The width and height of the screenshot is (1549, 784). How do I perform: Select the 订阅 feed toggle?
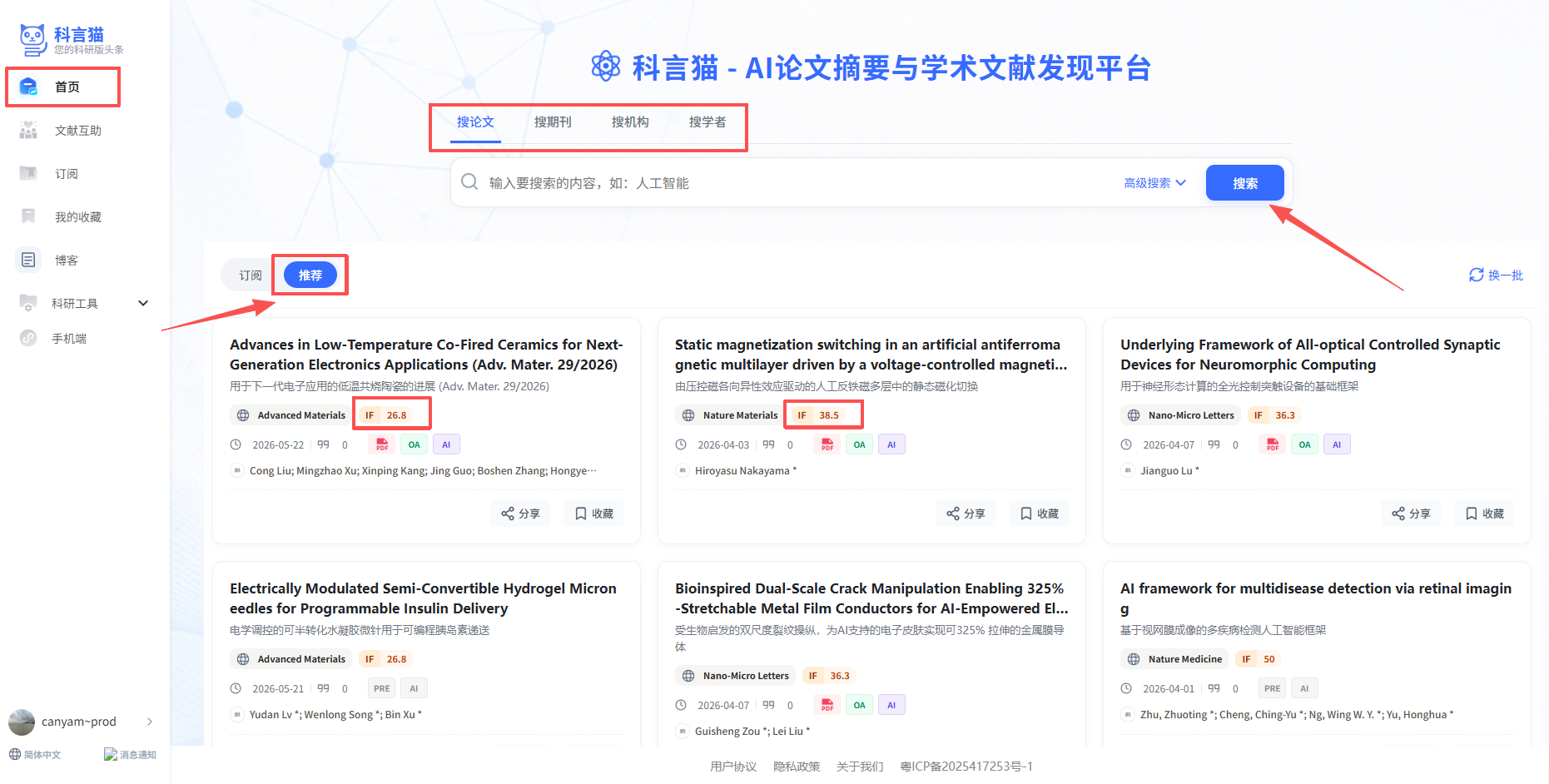[251, 275]
